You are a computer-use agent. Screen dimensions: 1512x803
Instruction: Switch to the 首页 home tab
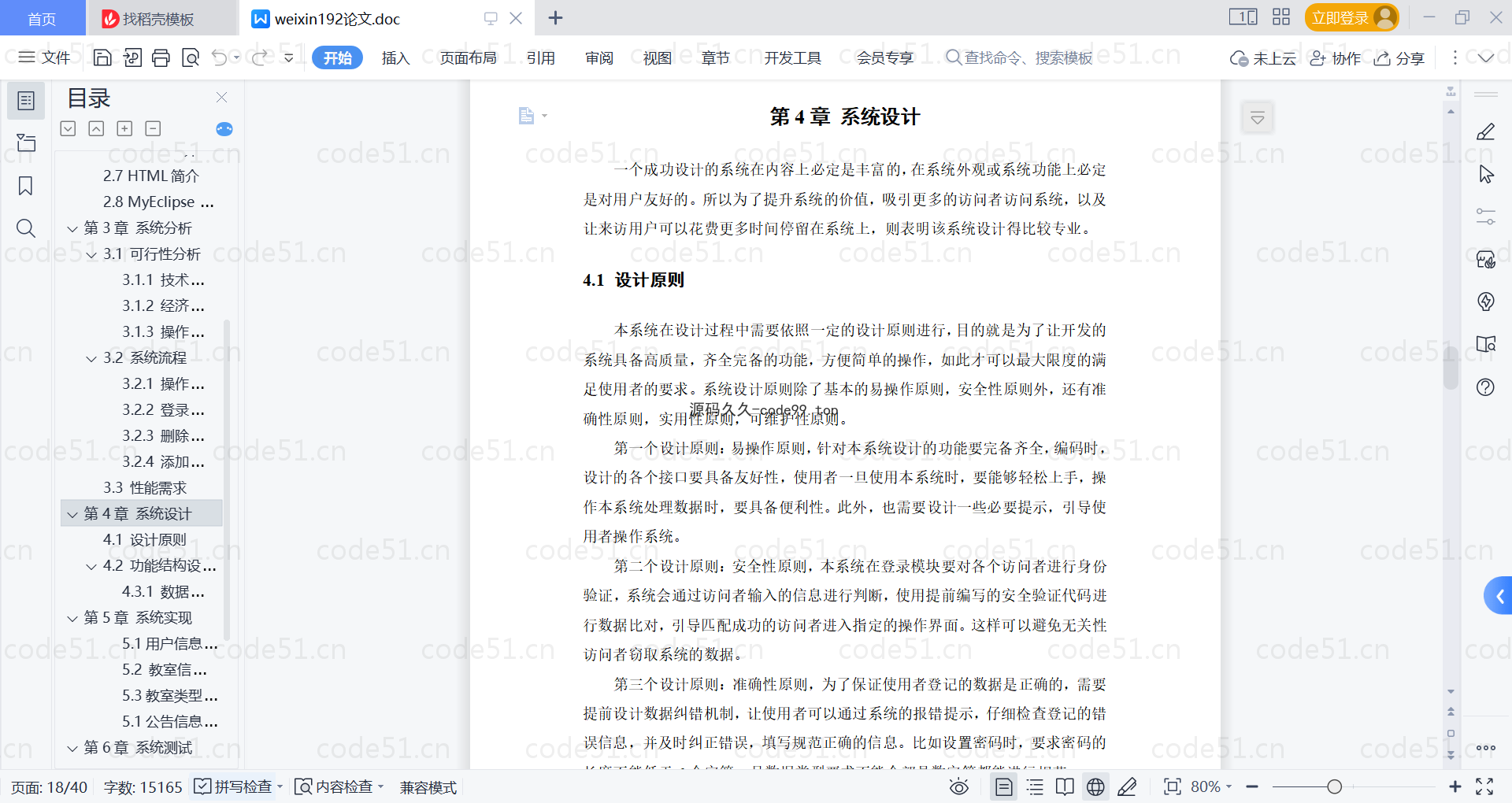(42, 18)
